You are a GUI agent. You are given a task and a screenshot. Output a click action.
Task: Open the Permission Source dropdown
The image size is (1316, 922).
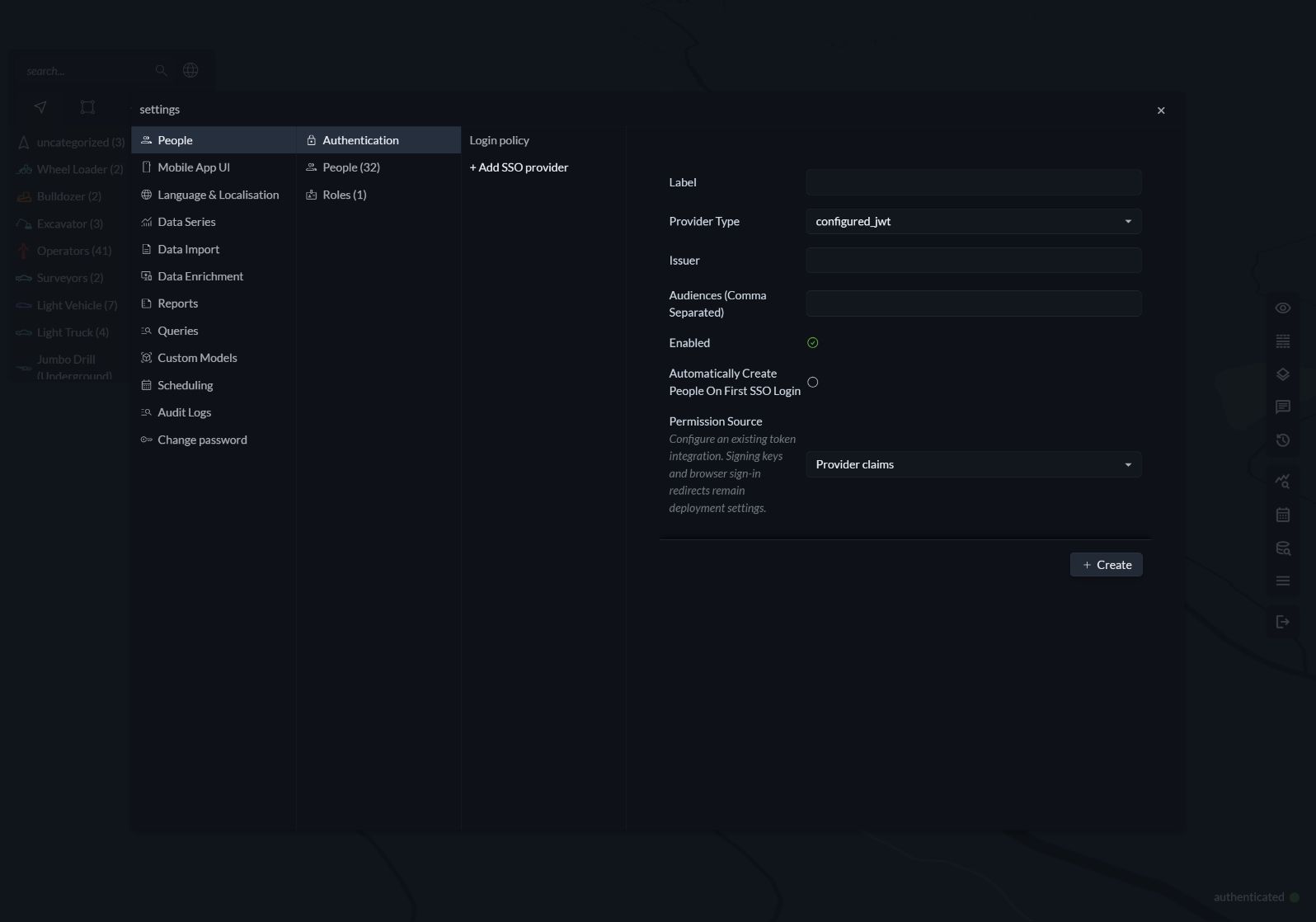click(x=973, y=464)
